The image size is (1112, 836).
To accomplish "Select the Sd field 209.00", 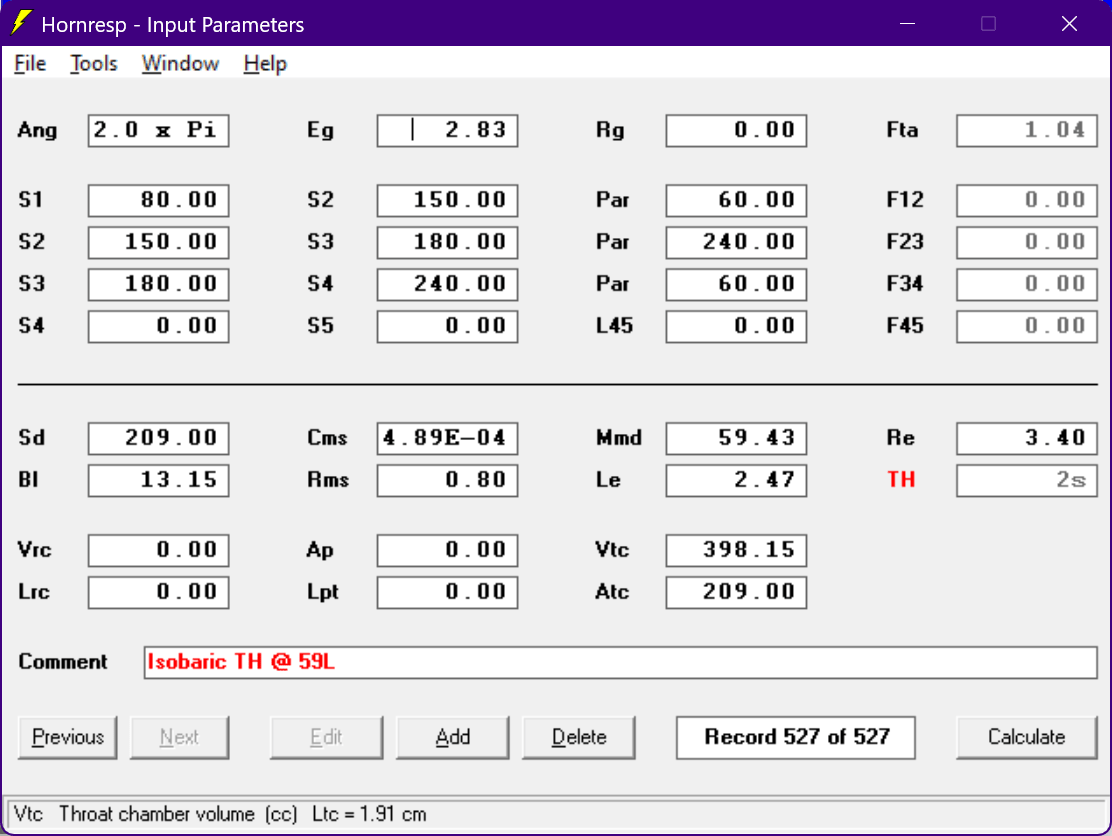I will (x=158, y=438).
